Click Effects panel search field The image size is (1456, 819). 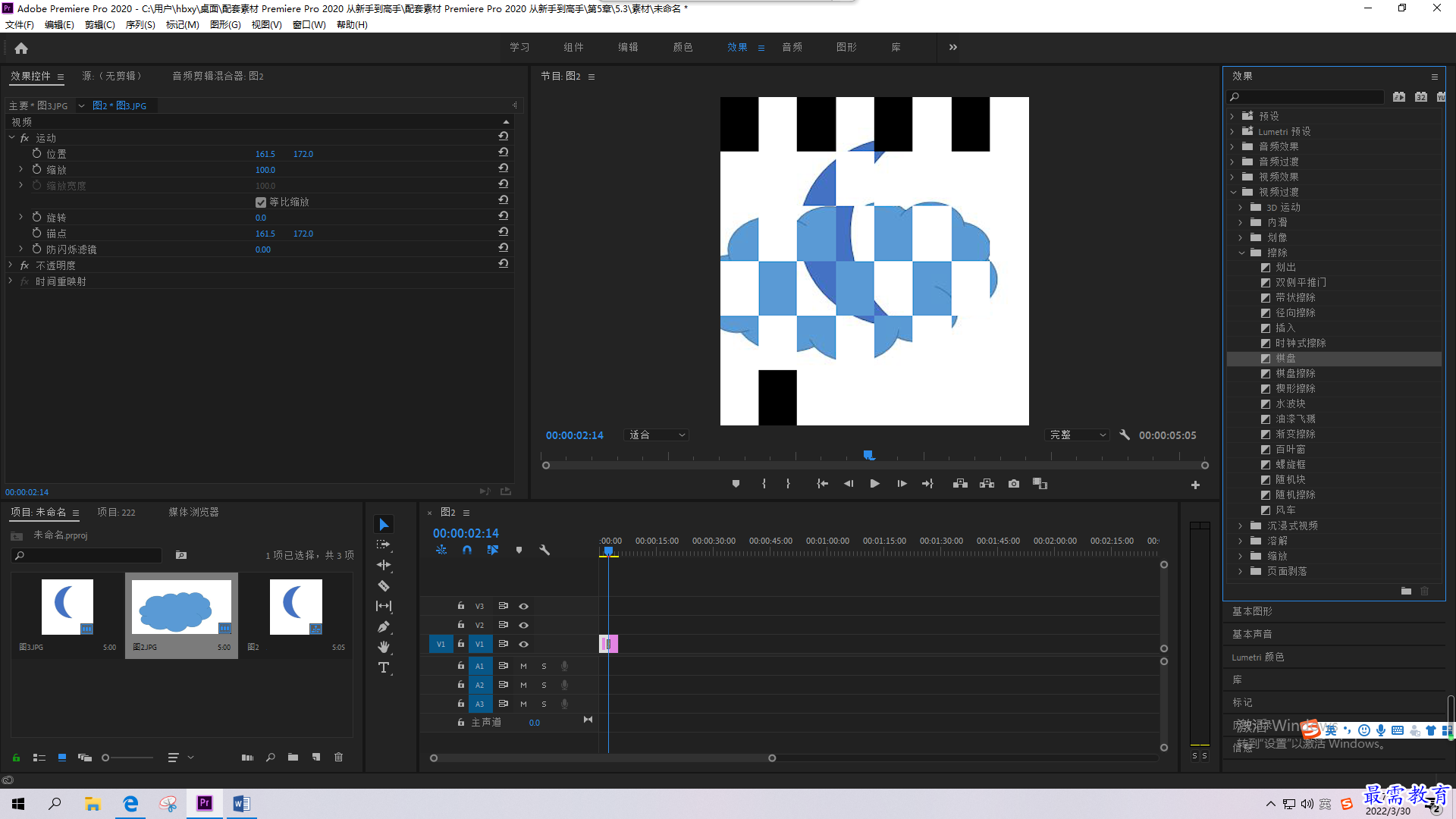coord(1305,97)
